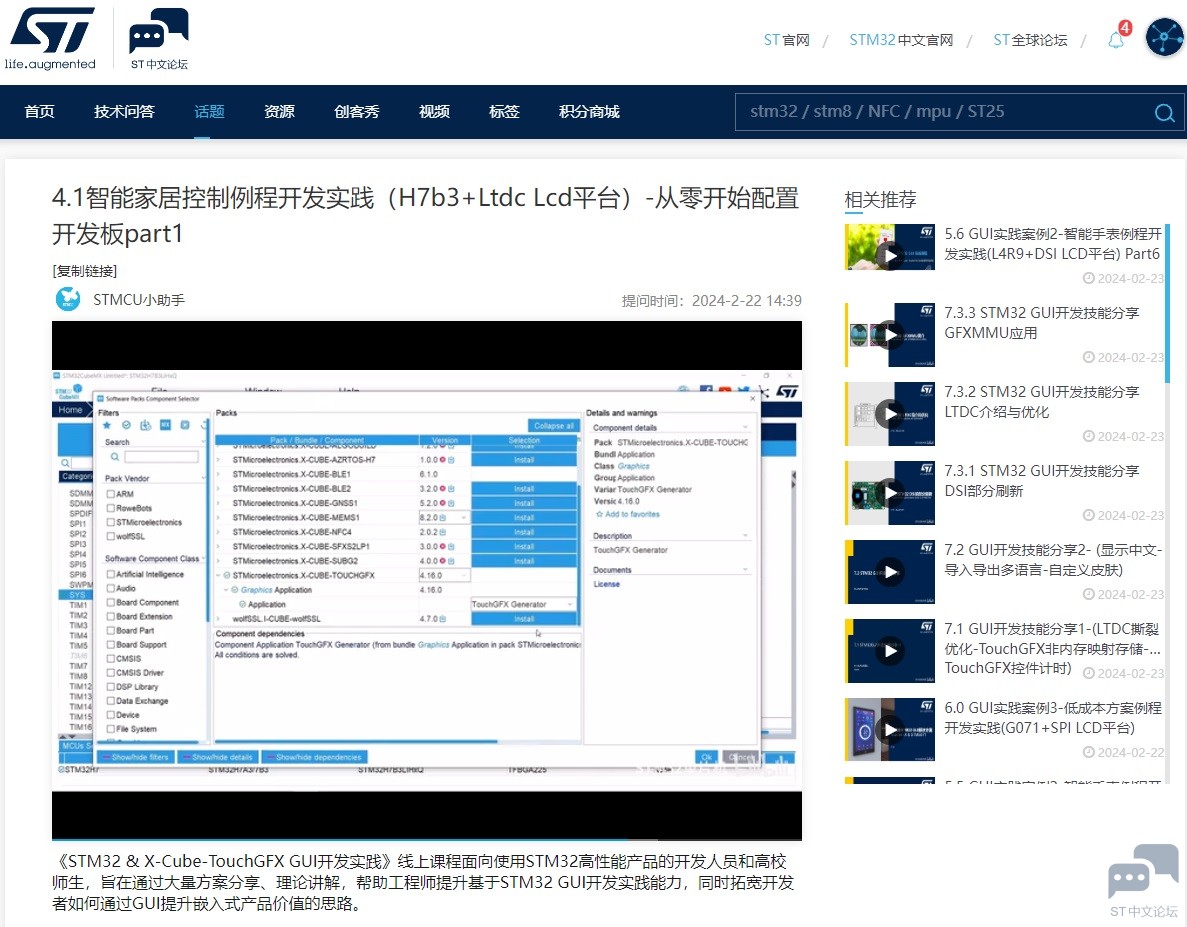Open the notification bell with badge 4
The width and height of the screenshot is (1187, 927).
coord(1118,36)
